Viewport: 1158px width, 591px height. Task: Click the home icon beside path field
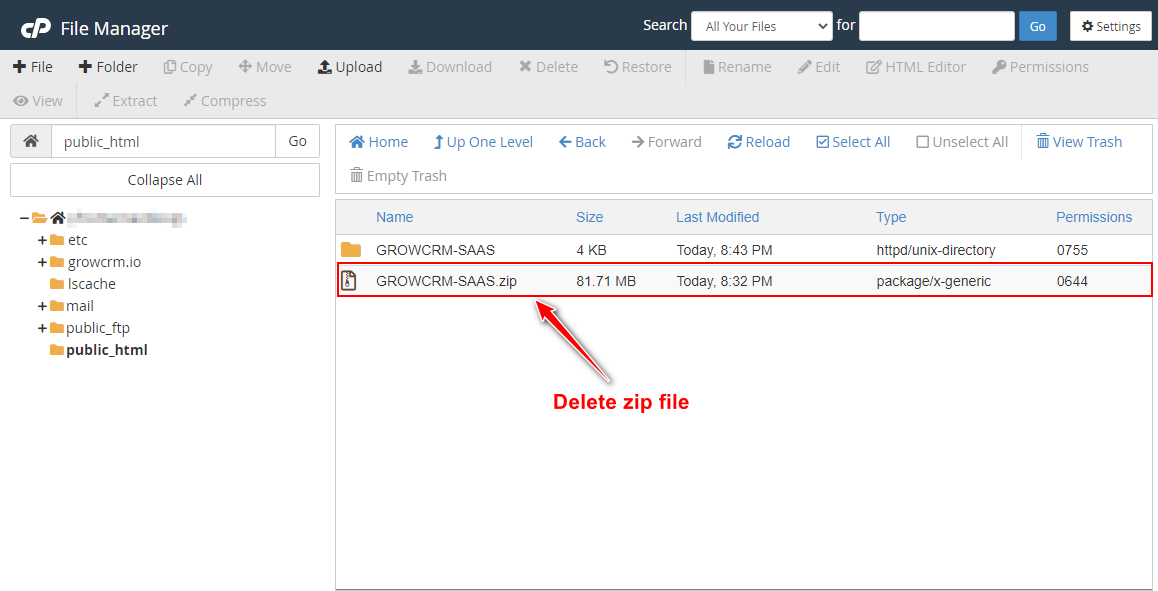pos(31,141)
